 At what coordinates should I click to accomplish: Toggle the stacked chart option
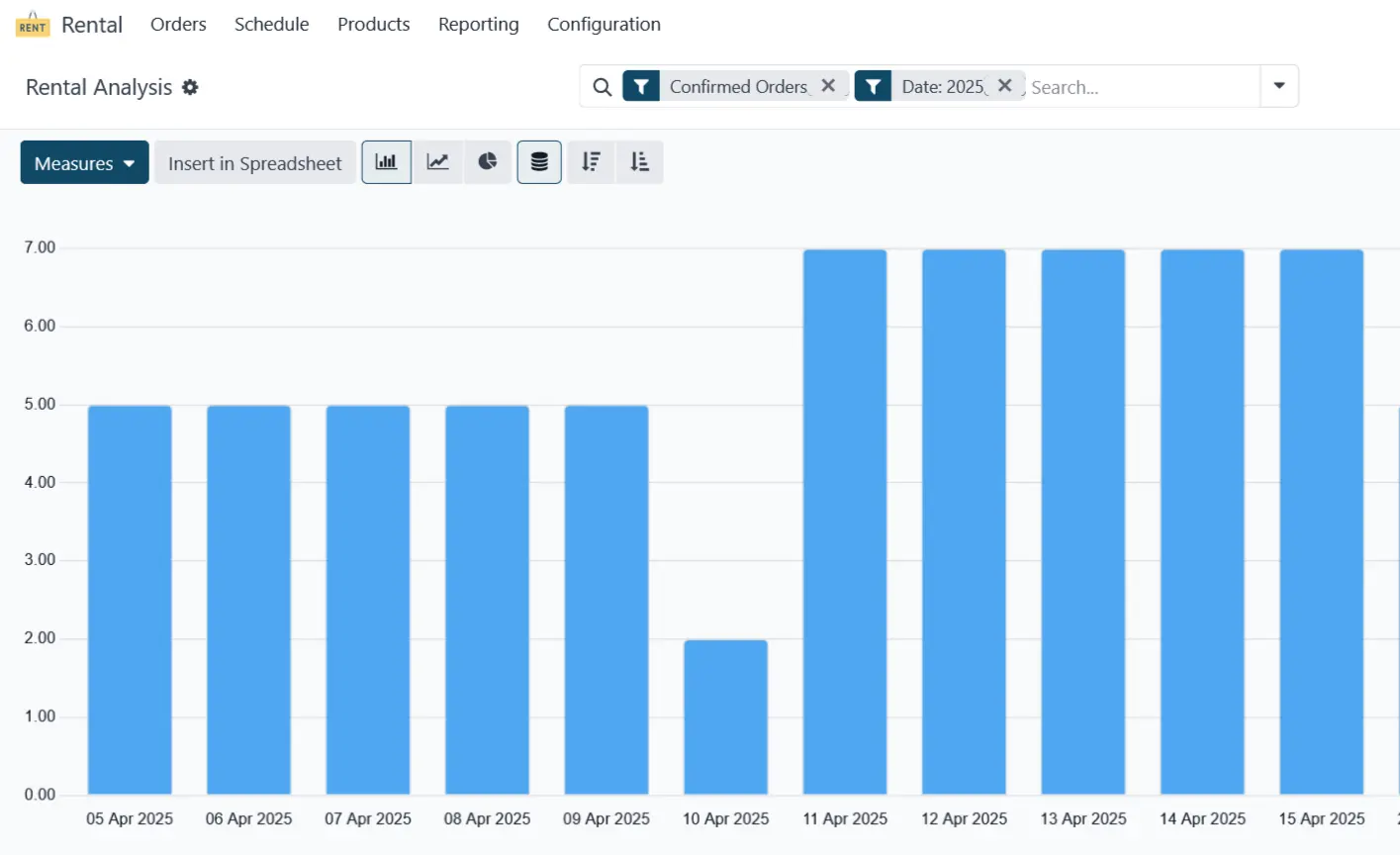pyautogui.click(x=539, y=162)
